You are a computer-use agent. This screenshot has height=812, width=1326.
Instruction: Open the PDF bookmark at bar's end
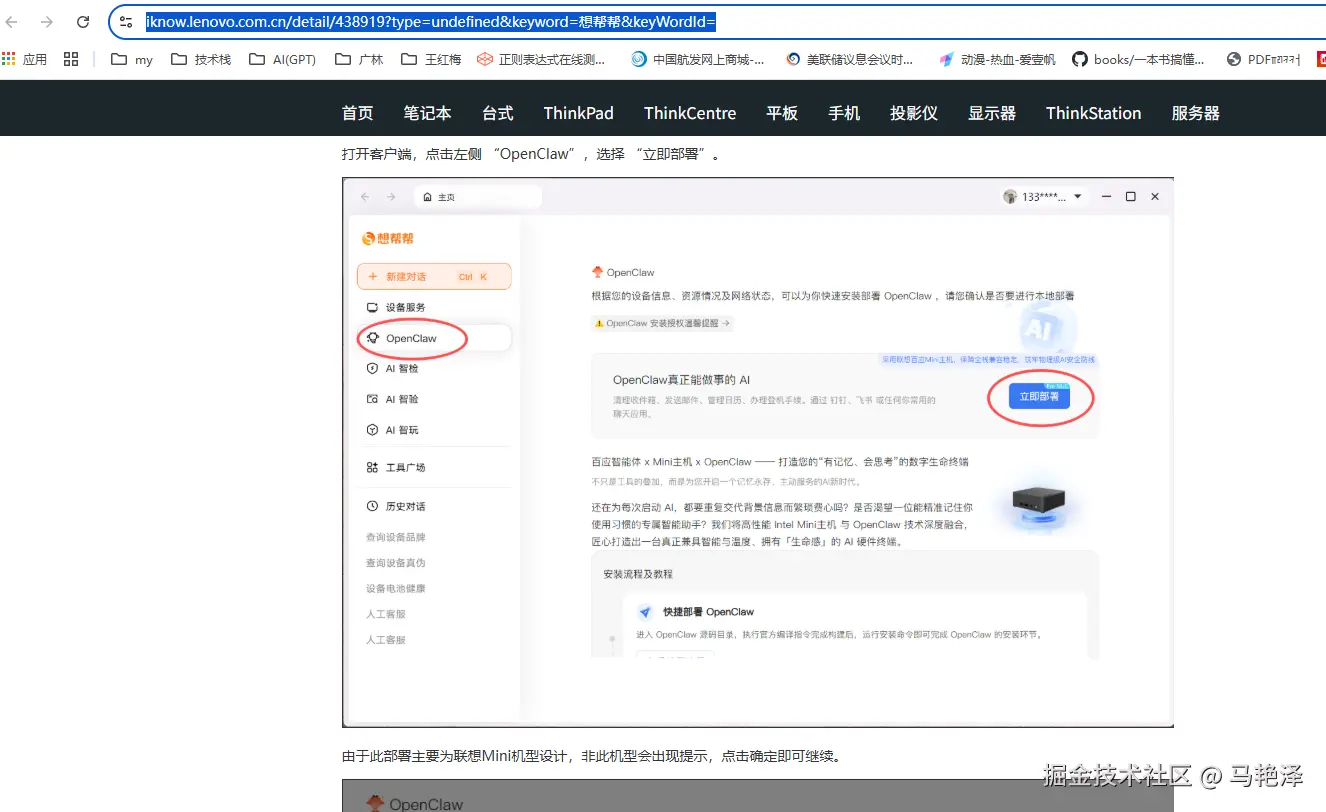[1264, 59]
